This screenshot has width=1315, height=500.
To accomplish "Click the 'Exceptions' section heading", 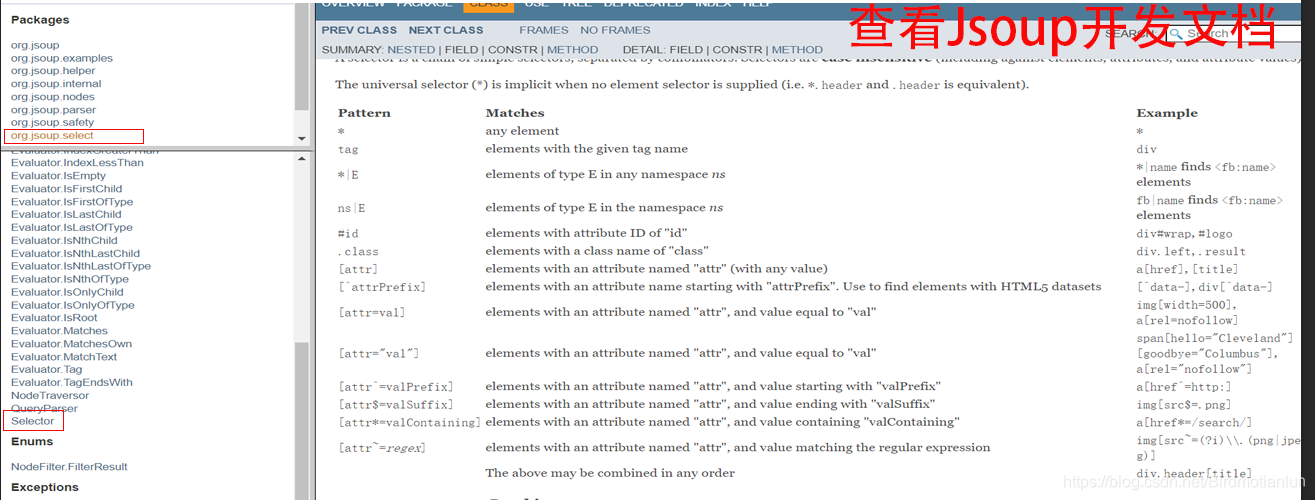I will coord(45,487).
